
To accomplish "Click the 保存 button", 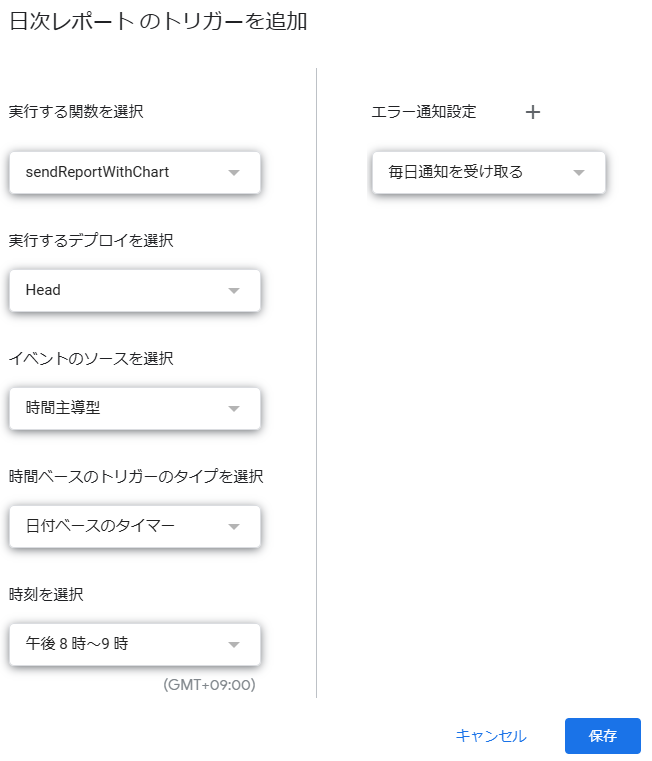I will [x=602, y=736].
